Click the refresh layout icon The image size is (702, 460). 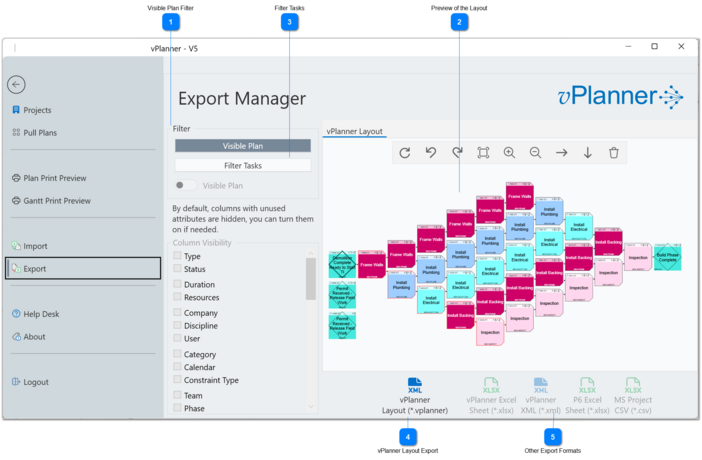pyautogui.click(x=405, y=153)
